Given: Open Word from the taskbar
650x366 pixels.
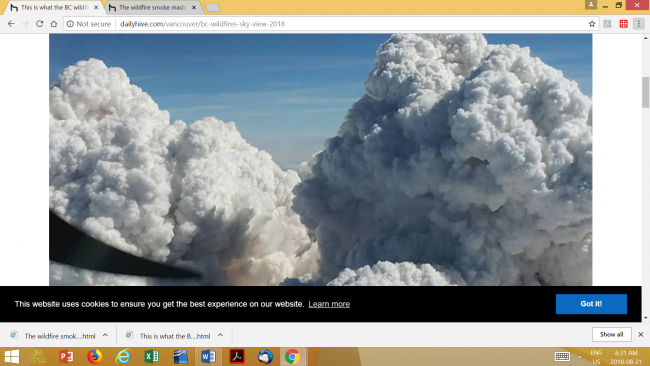Looking at the screenshot, I should click(x=209, y=356).
